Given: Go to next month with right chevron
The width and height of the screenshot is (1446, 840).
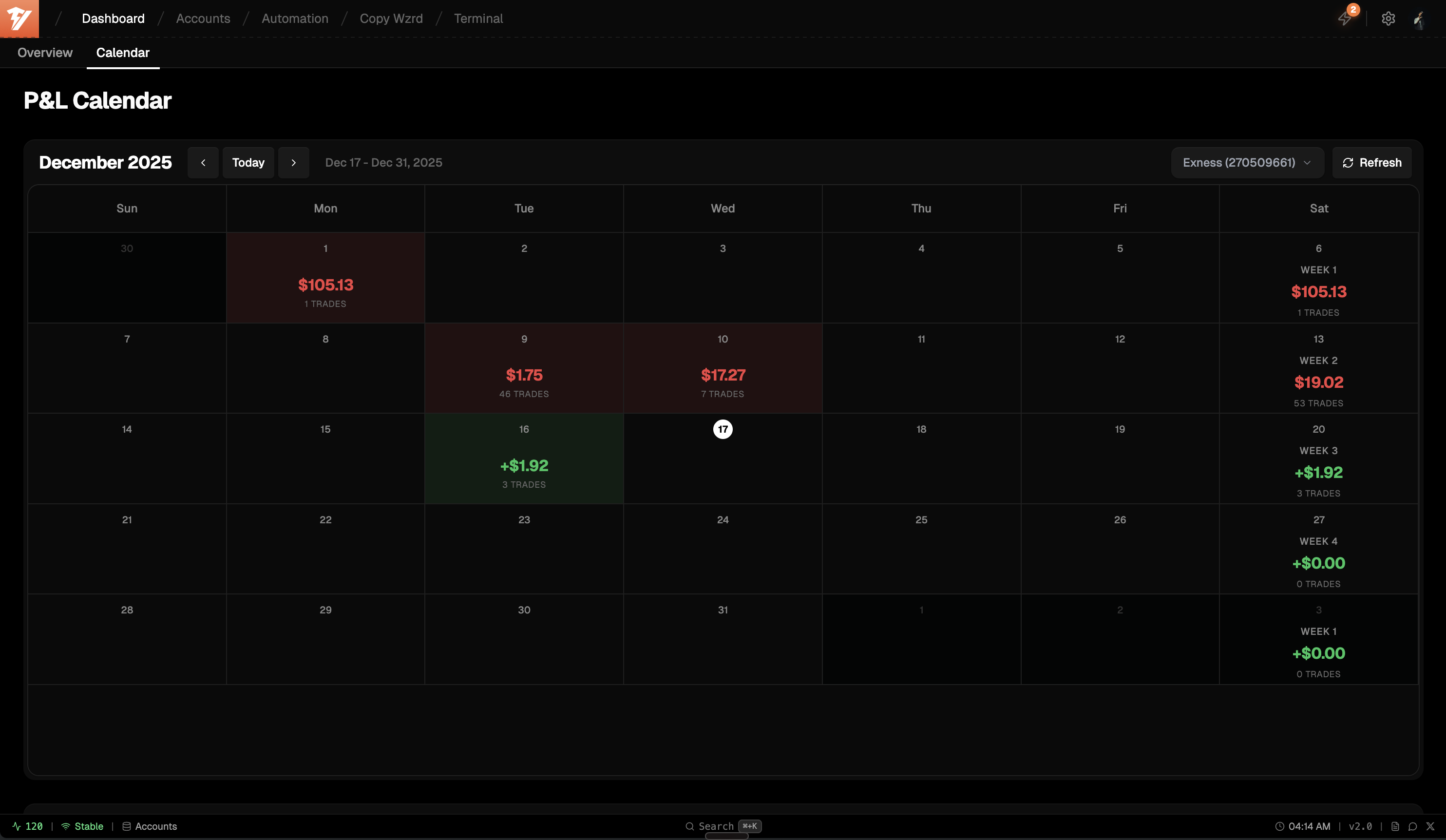Looking at the screenshot, I should (x=294, y=162).
